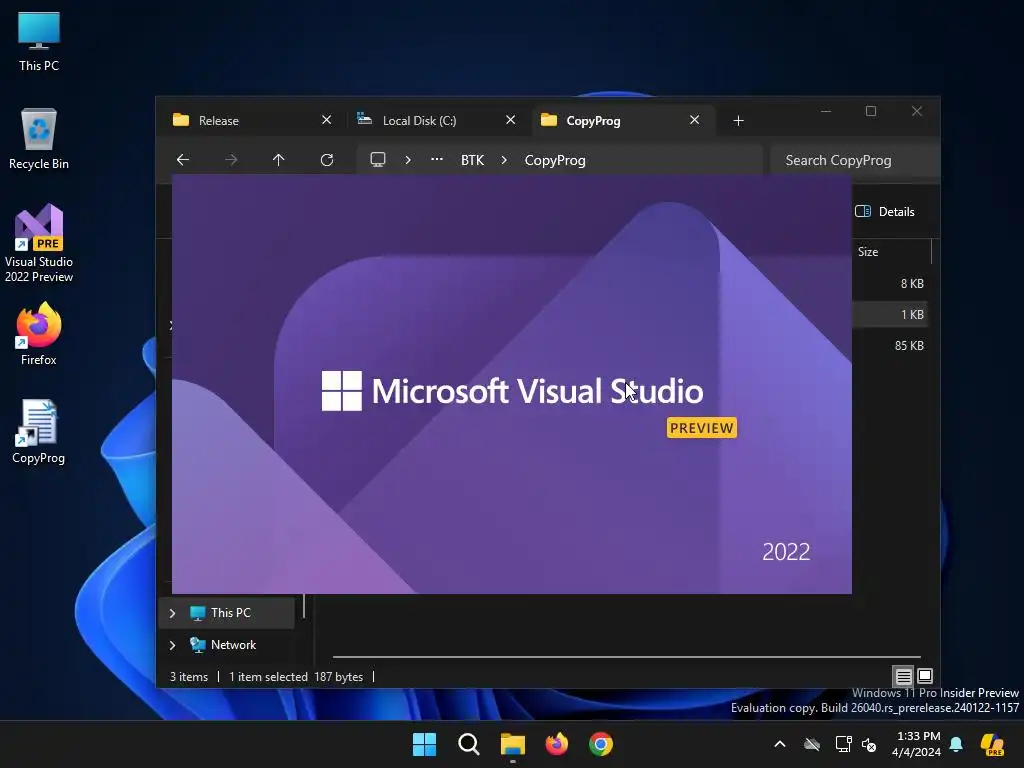Select the CopyProg desktop shortcut

coord(39,432)
